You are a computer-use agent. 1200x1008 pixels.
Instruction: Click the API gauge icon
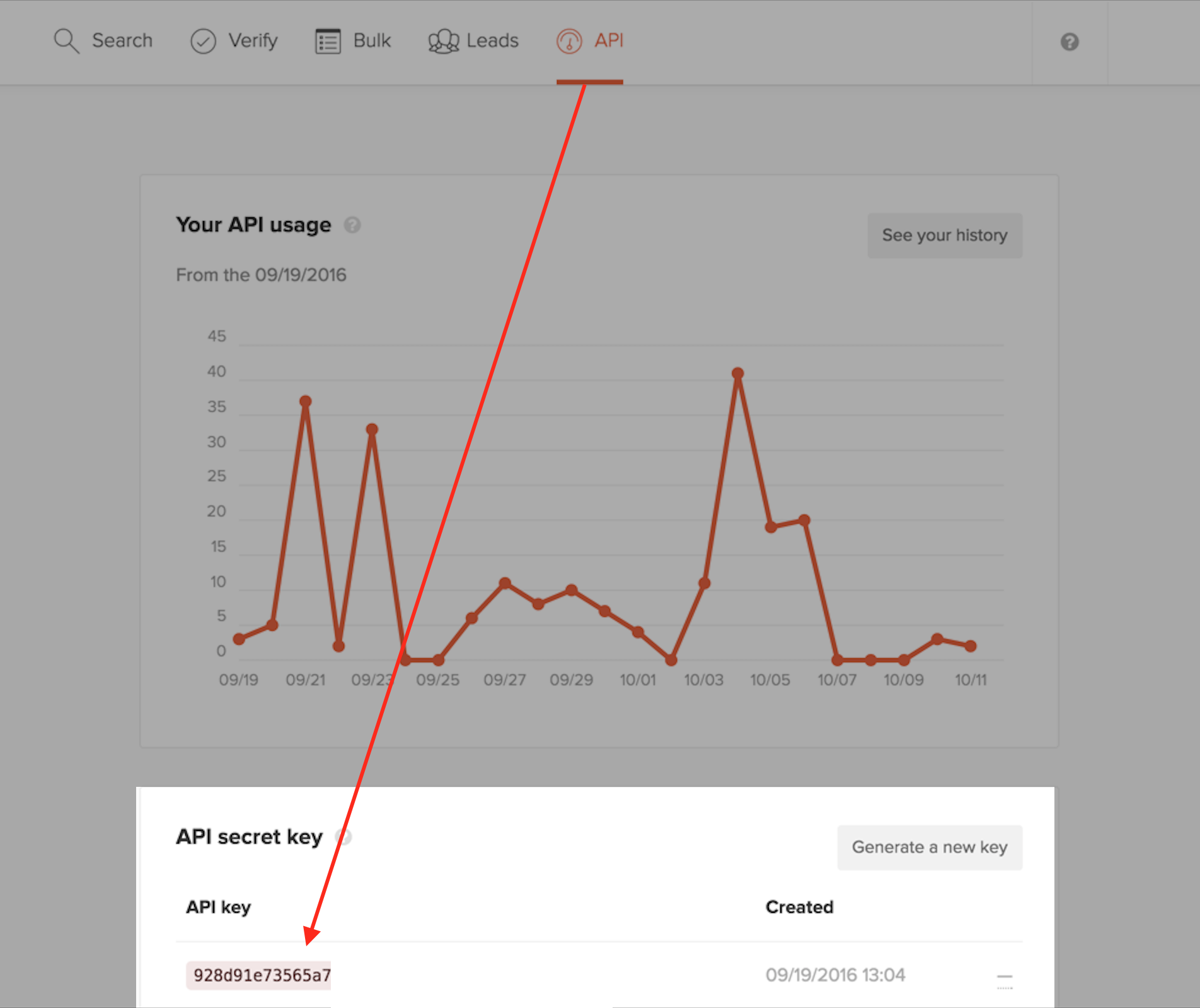pyautogui.click(x=569, y=42)
